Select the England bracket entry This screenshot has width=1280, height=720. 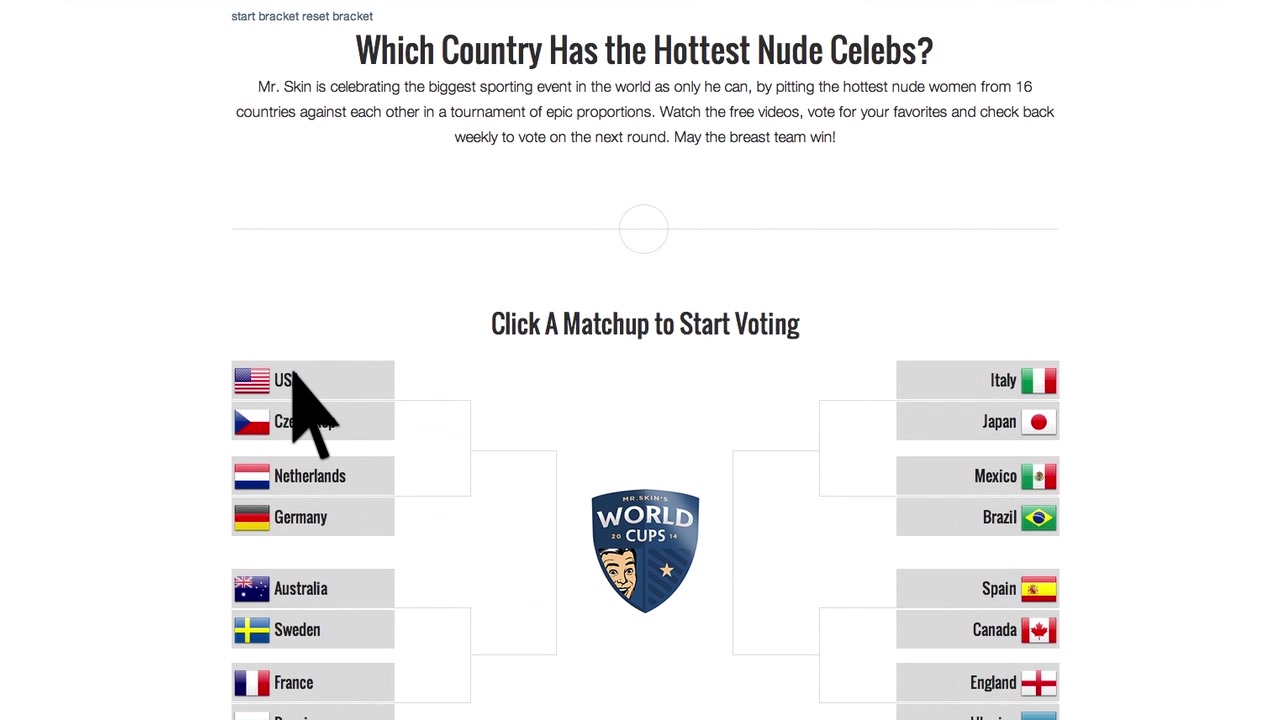(977, 683)
